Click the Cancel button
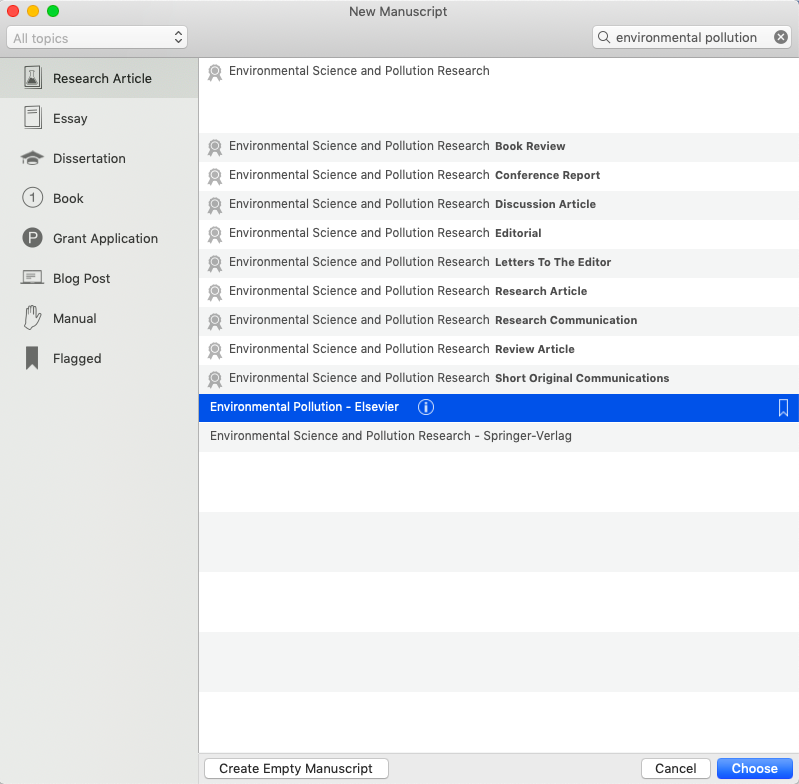 [x=676, y=768]
